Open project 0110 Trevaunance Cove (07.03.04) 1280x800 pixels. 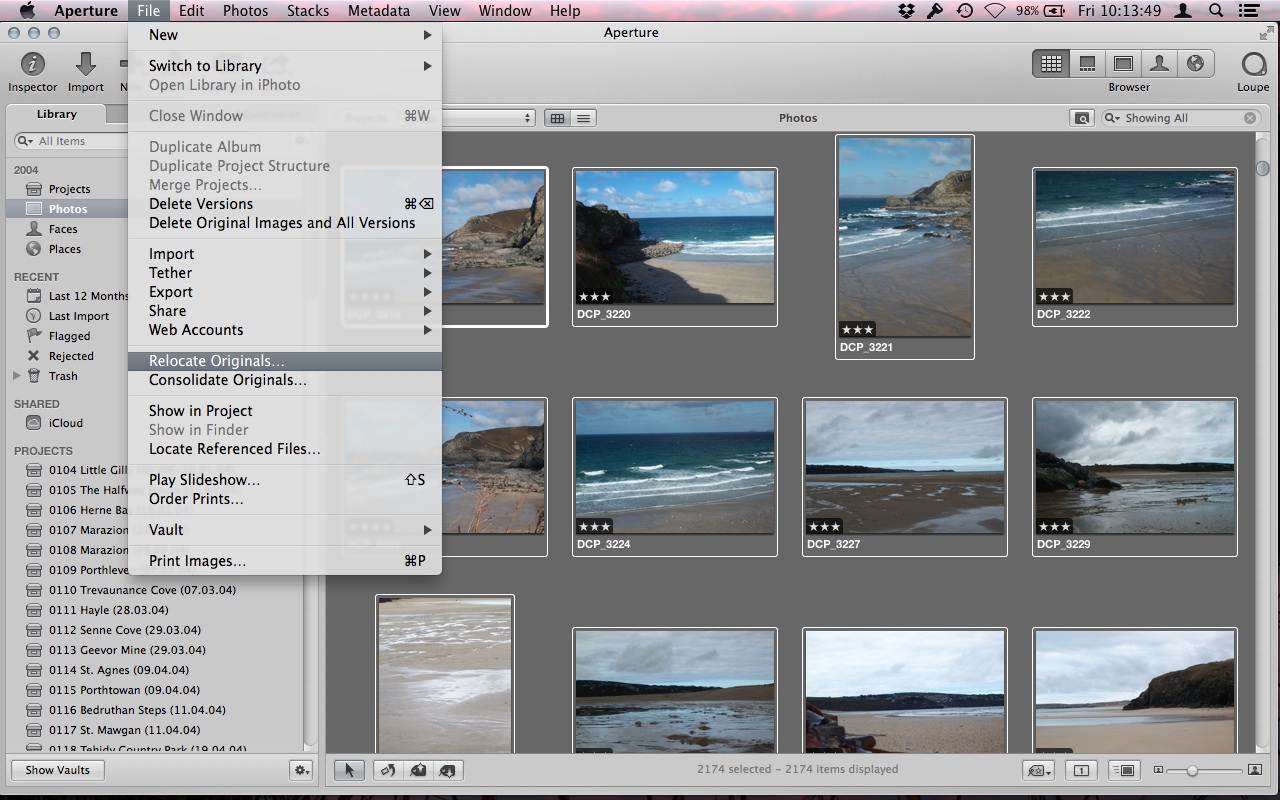(x=142, y=590)
